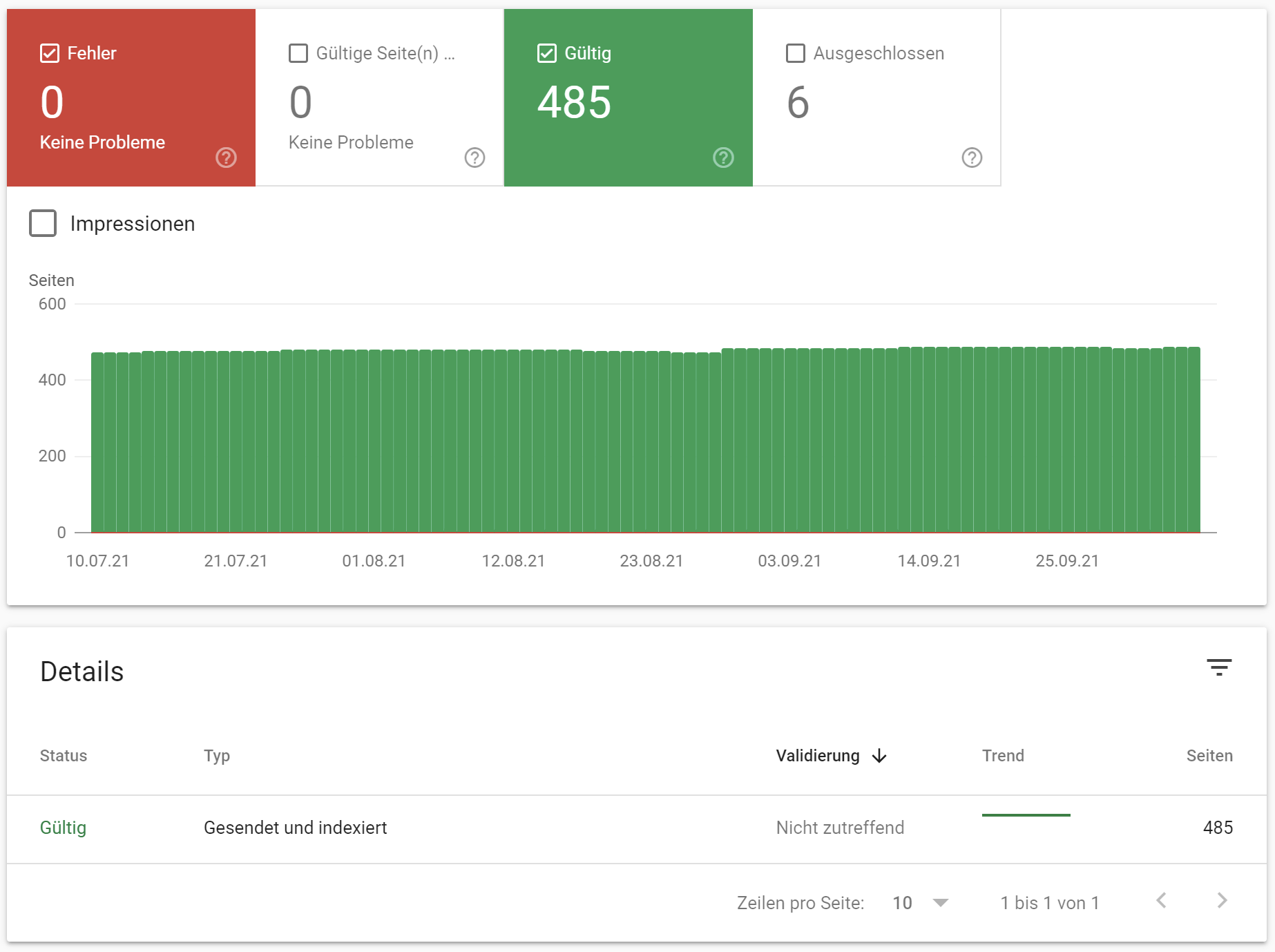Open help for the Gültige Seite(n) card
Screen dimensions: 1275x952
click(x=474, y=158)
